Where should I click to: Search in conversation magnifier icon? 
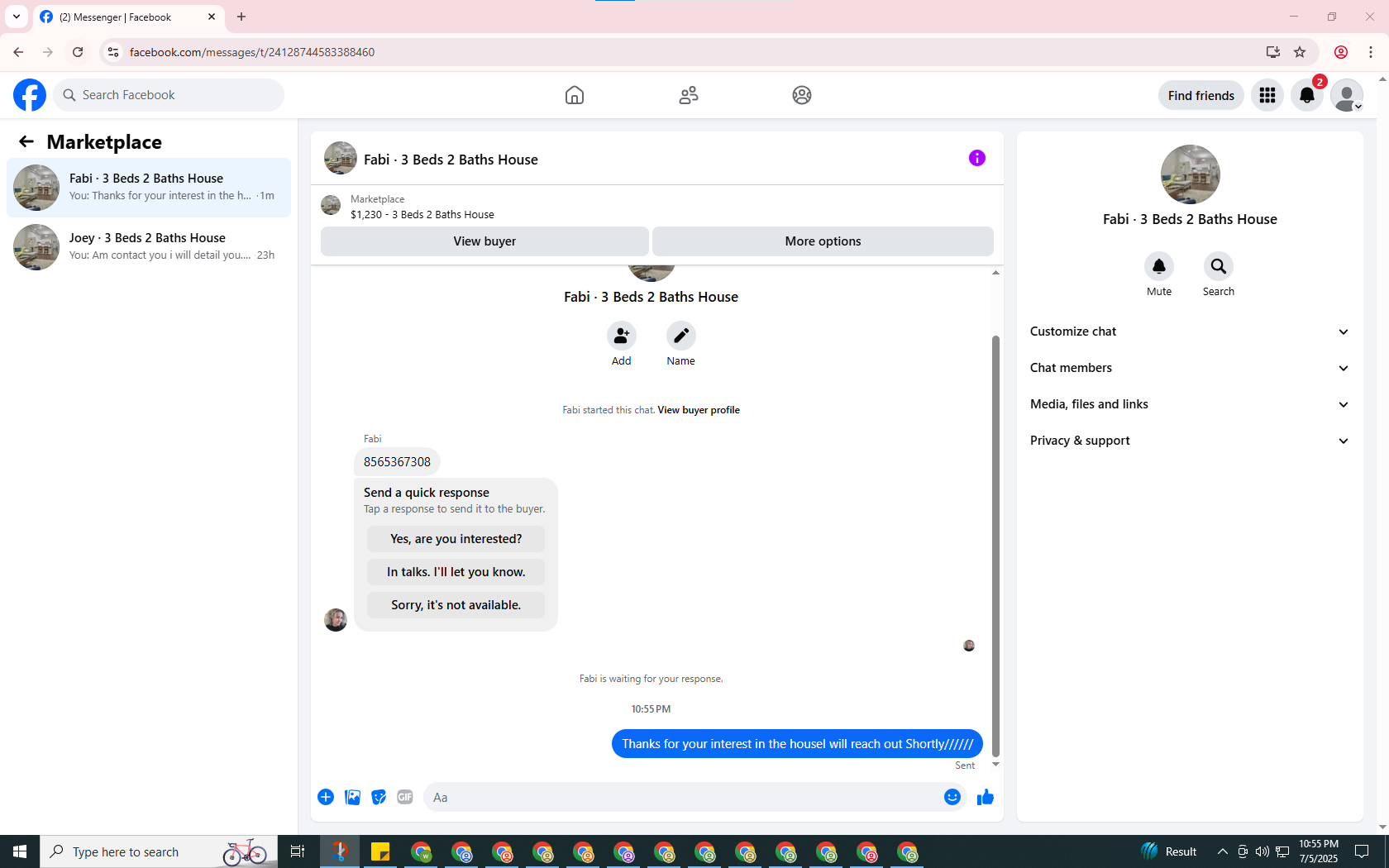1219,266
